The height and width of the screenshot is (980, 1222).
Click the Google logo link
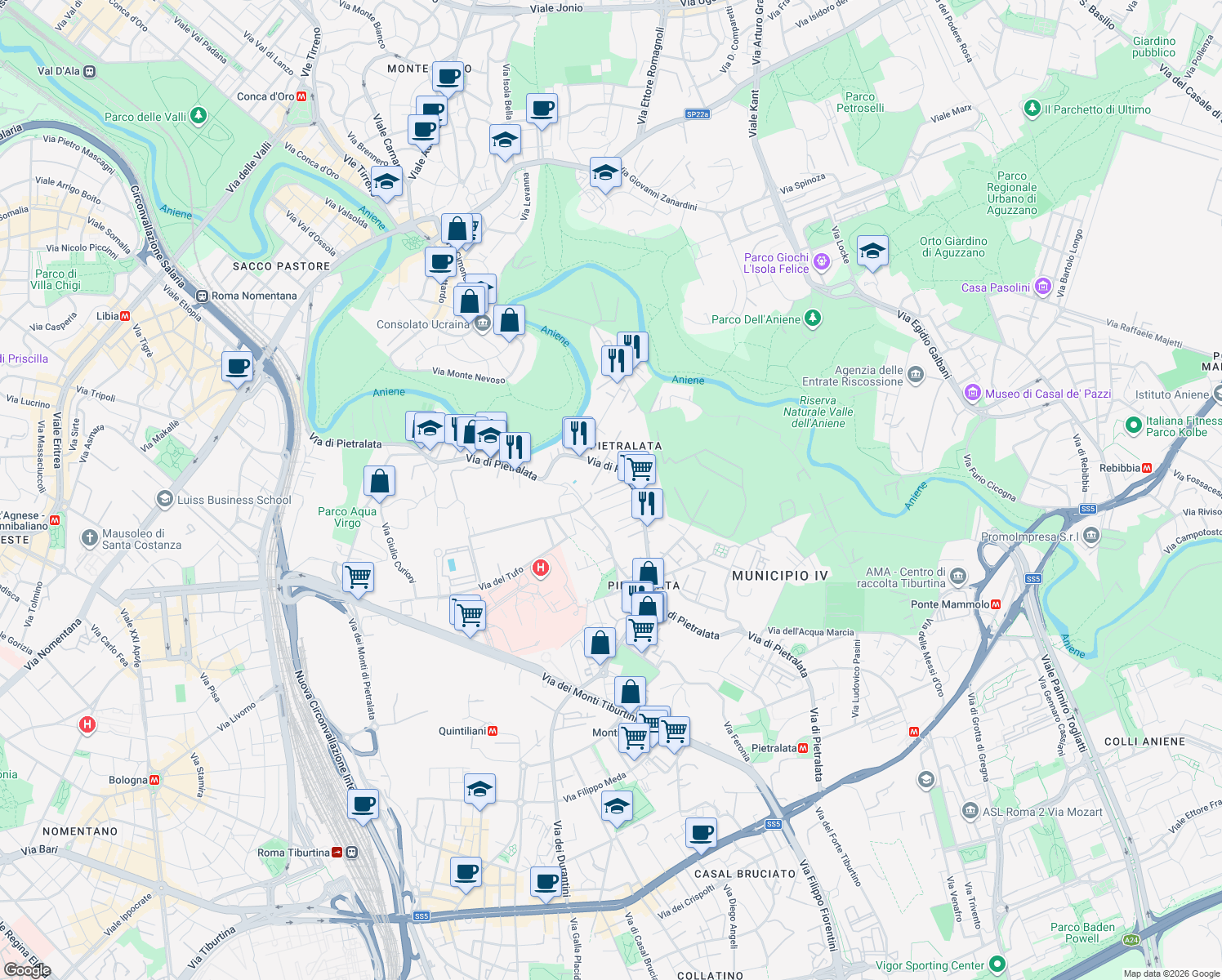27,970
